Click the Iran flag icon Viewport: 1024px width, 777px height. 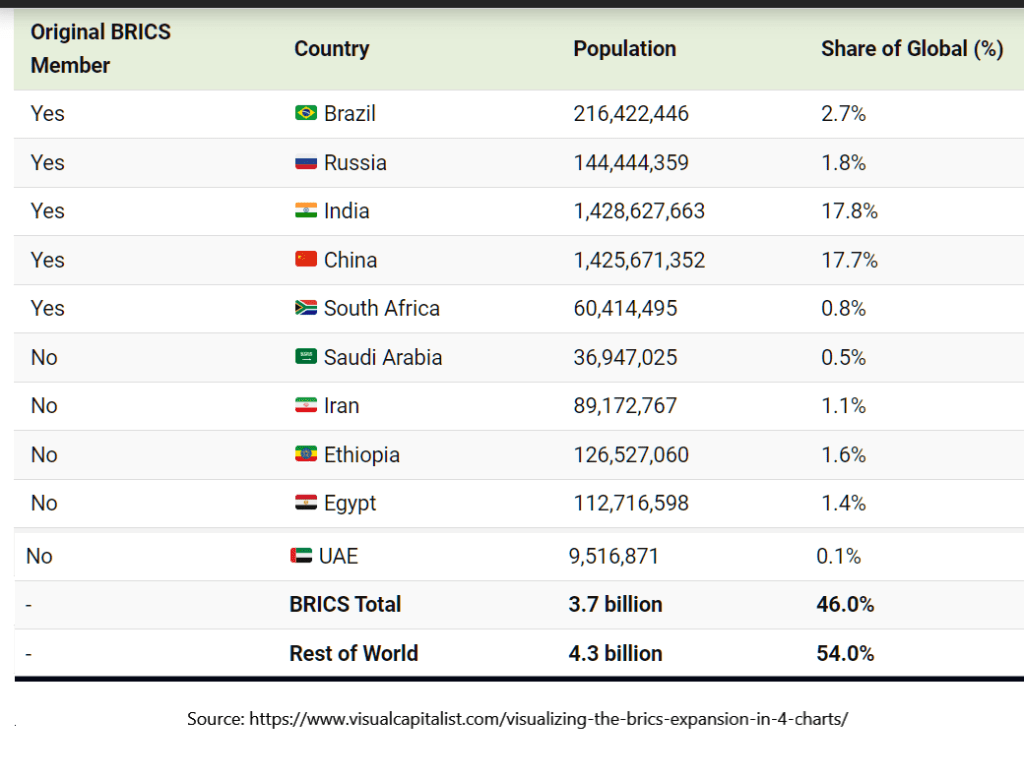click(306, 406)
